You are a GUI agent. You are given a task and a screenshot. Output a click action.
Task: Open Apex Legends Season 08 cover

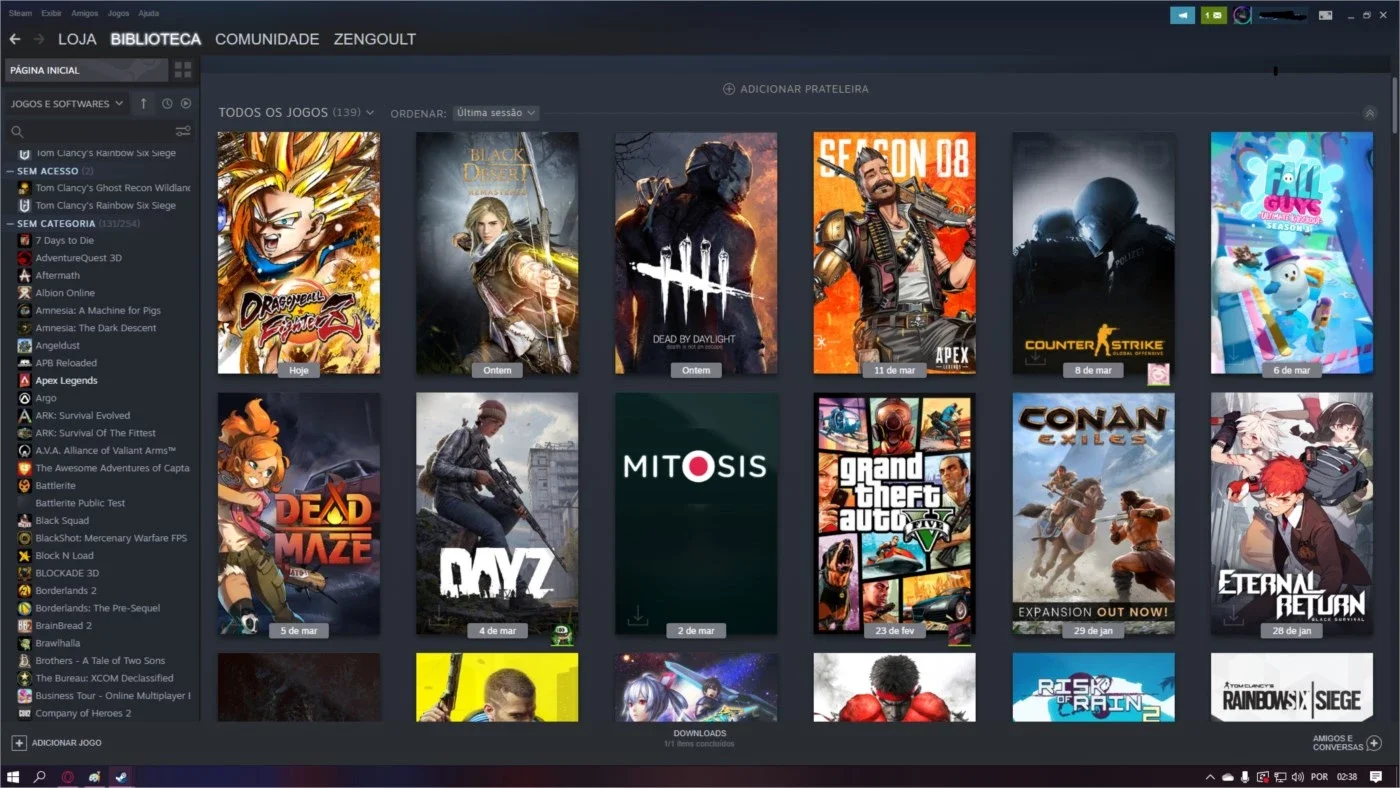895,253
